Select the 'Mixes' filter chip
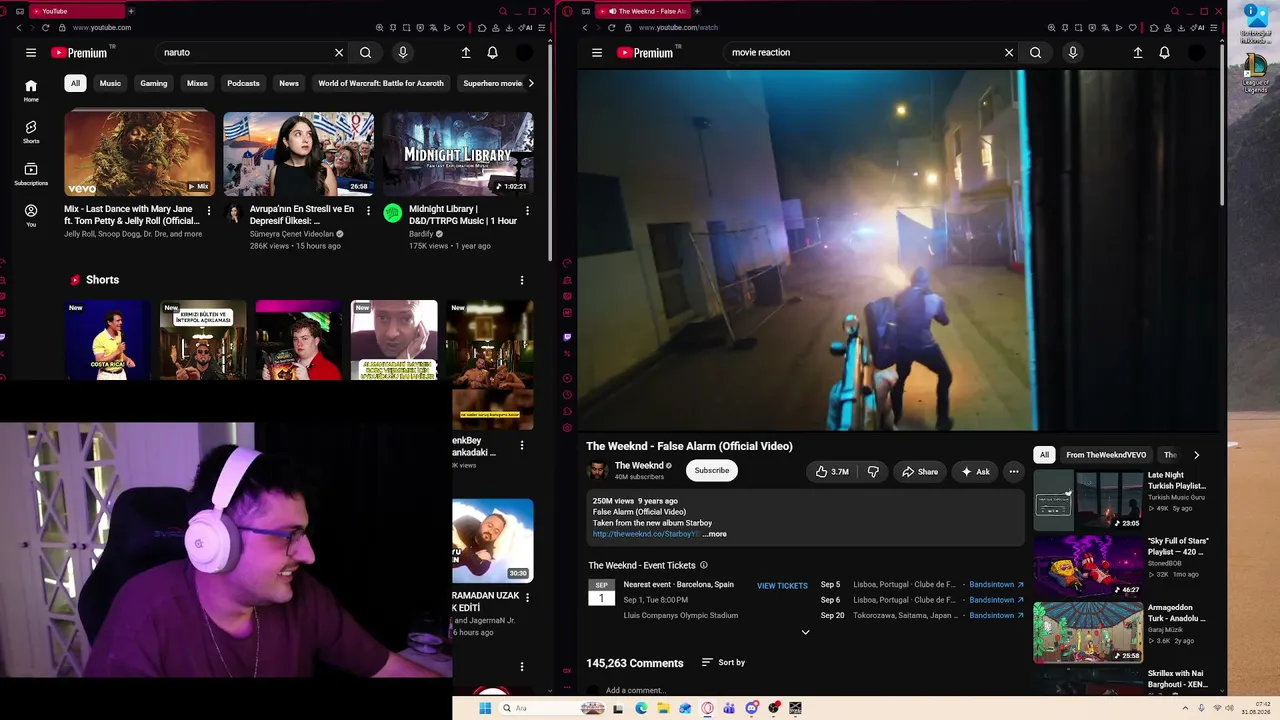This screenshot has height=720, width=1280. (x=197, y=83)
